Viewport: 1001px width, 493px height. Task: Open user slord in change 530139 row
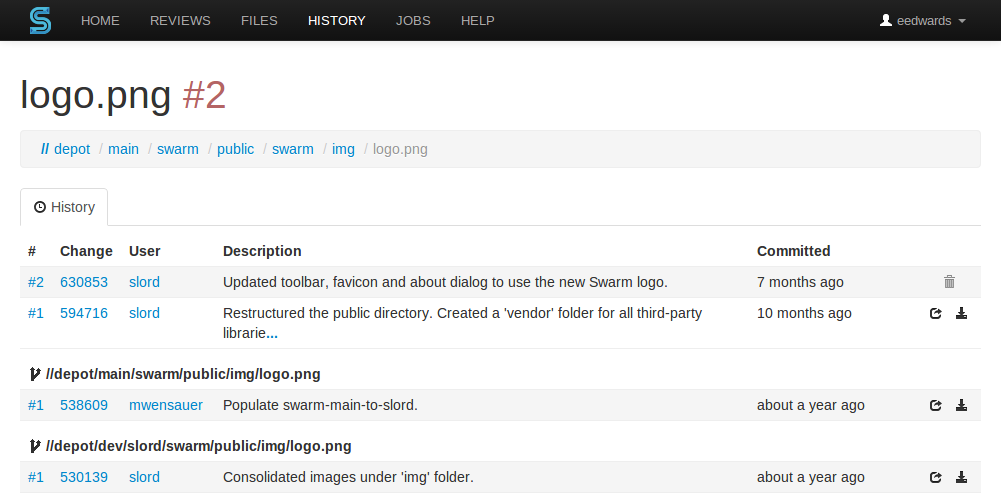pyautogui.click(x=144, y=477)
